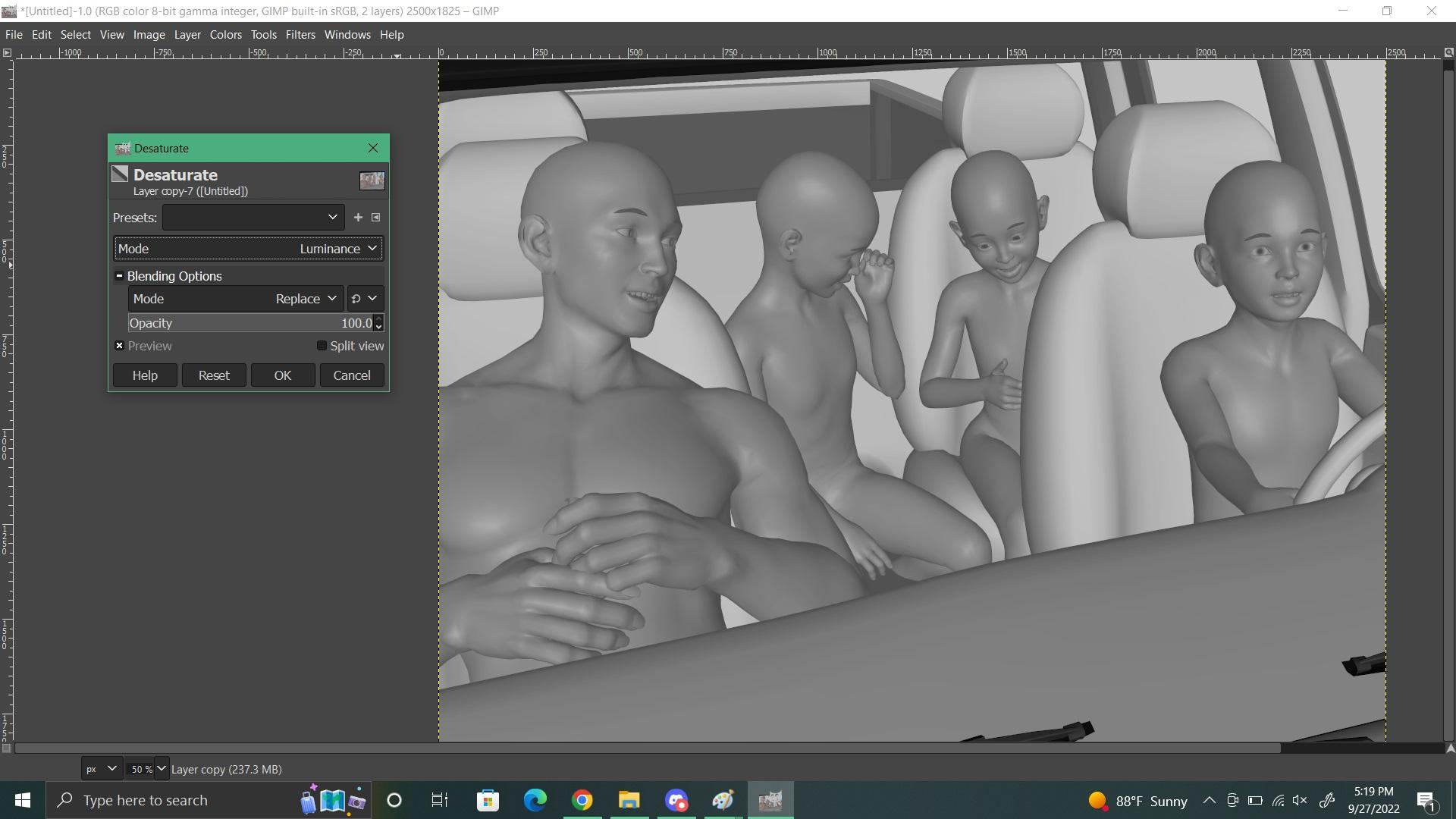This screenshot has height=819, width=1456.
Task: Click the Opacity slider bar
Action: coord(250,323)
